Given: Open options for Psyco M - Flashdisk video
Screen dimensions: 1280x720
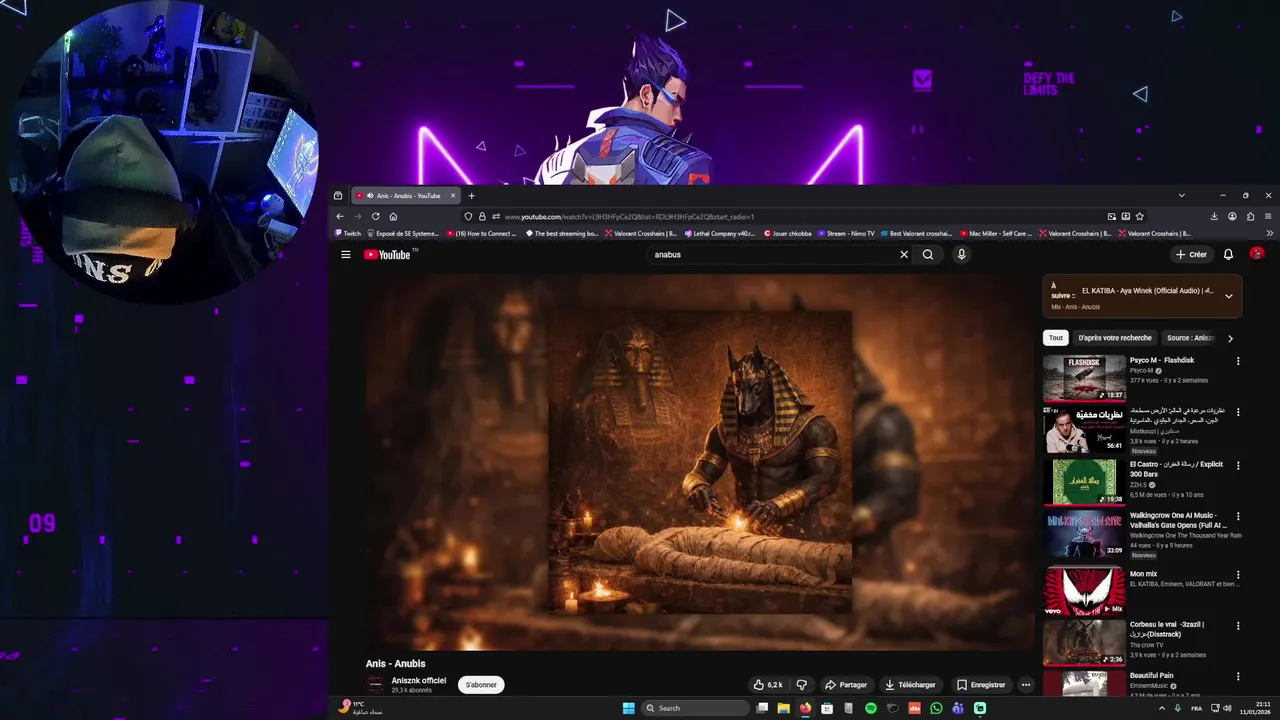Looking at the screenshot, I should [1238, 361].
